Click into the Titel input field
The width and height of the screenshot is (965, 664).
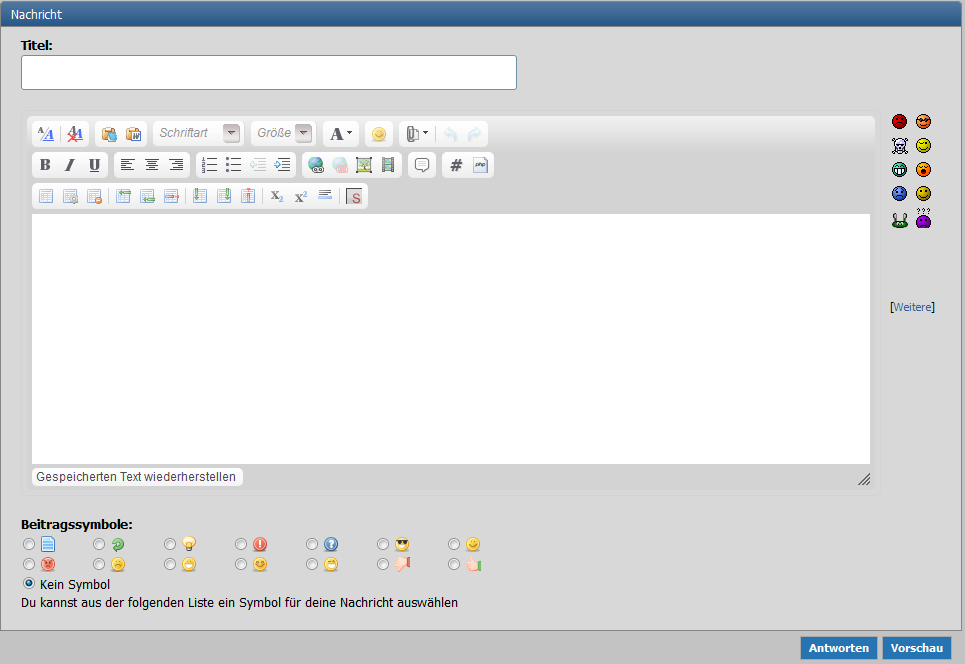coord(268,73)
